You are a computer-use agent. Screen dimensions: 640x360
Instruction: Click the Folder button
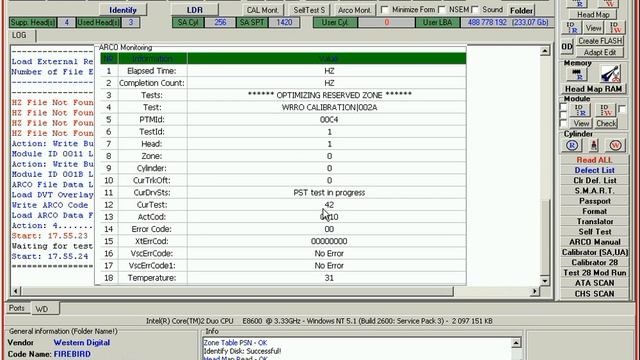[521, 11]
